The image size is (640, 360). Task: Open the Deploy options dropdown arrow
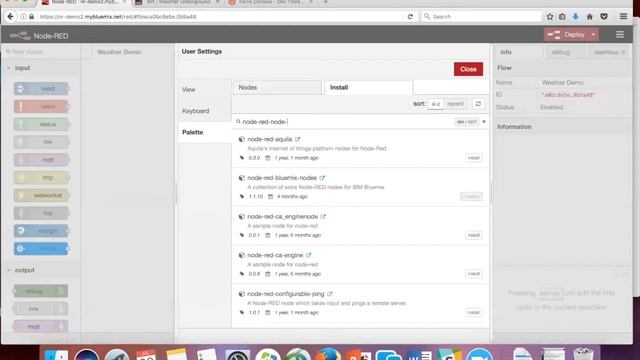click(593, 35)
